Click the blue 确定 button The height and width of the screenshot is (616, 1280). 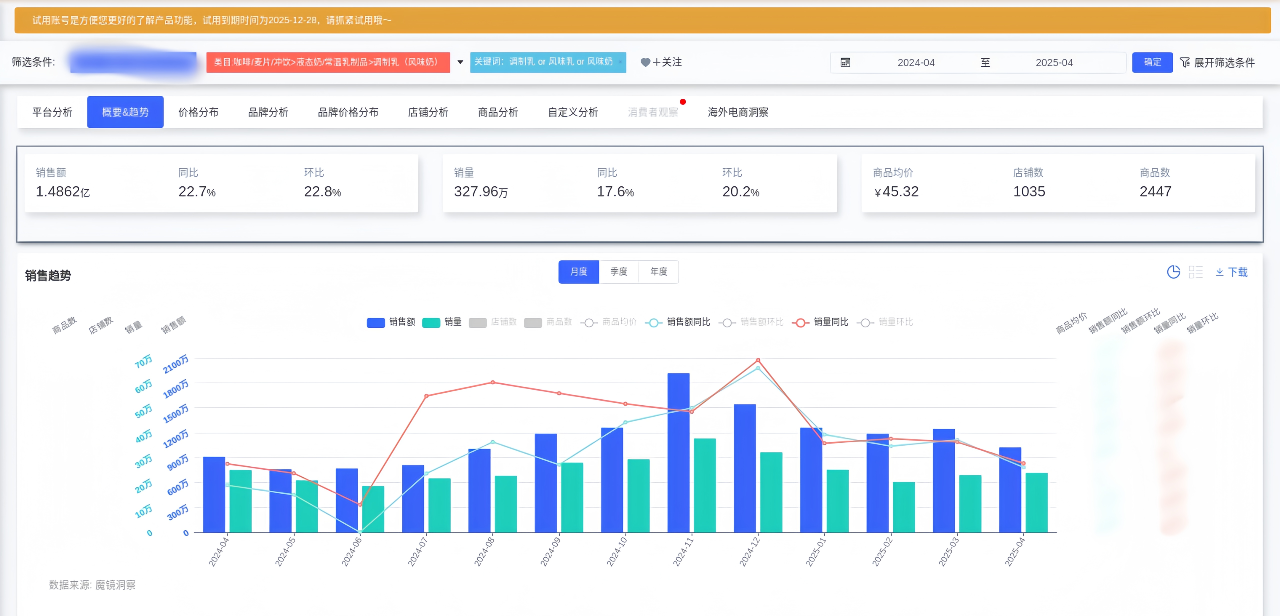1152,62
